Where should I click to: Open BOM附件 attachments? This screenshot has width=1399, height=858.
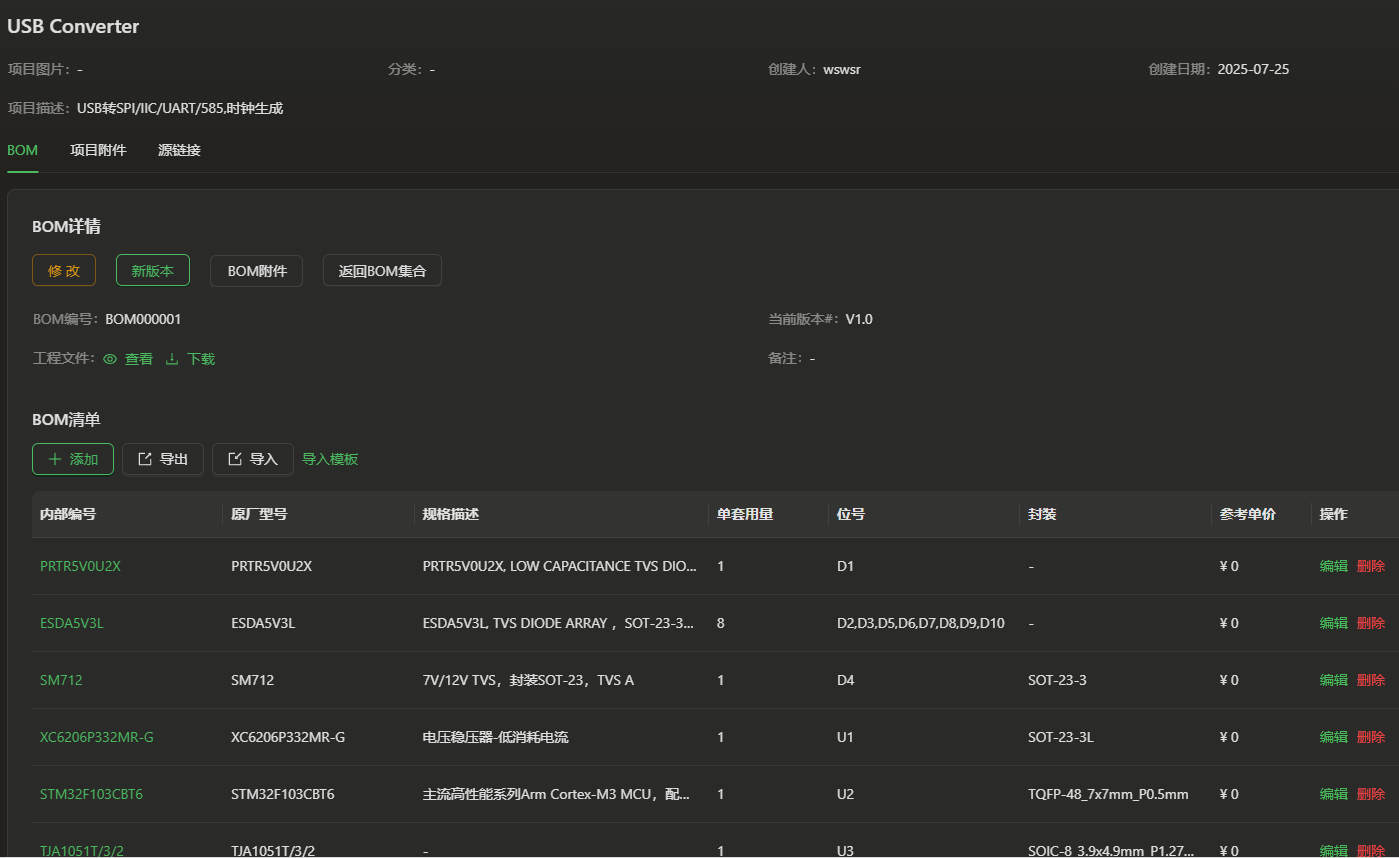256,271
